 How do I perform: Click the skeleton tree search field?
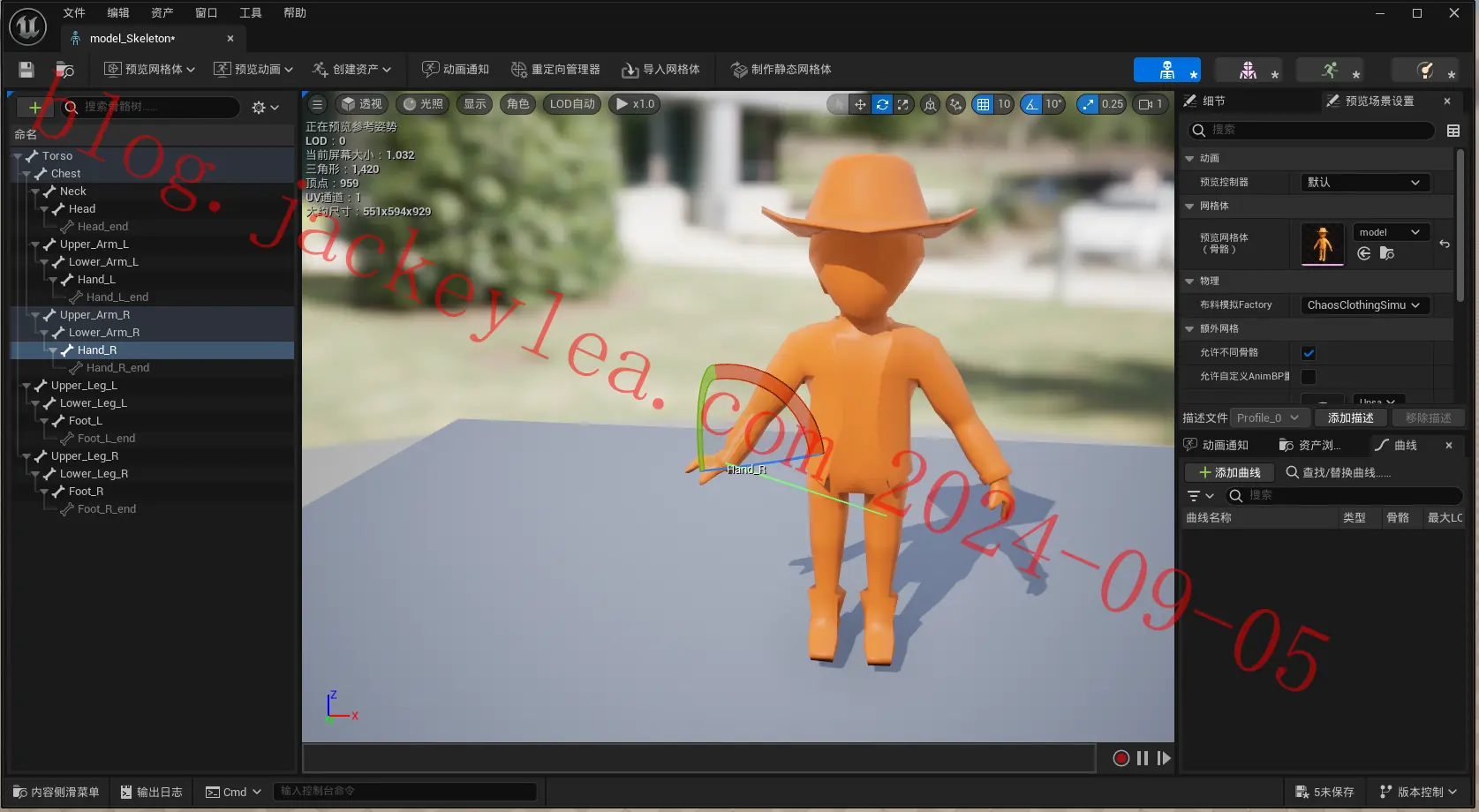pos(150,108)
